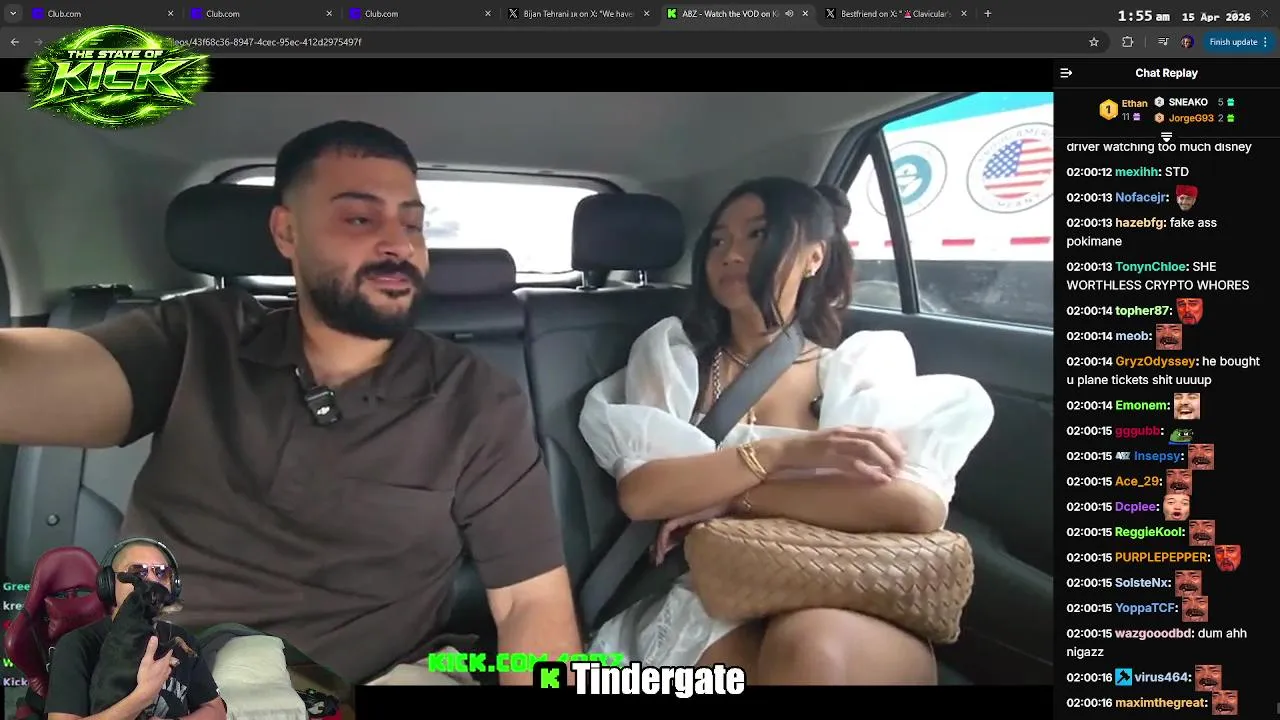Open Dcplee's username in chat
Viewport: 1280px width, 720px height.
point(1135,507)
